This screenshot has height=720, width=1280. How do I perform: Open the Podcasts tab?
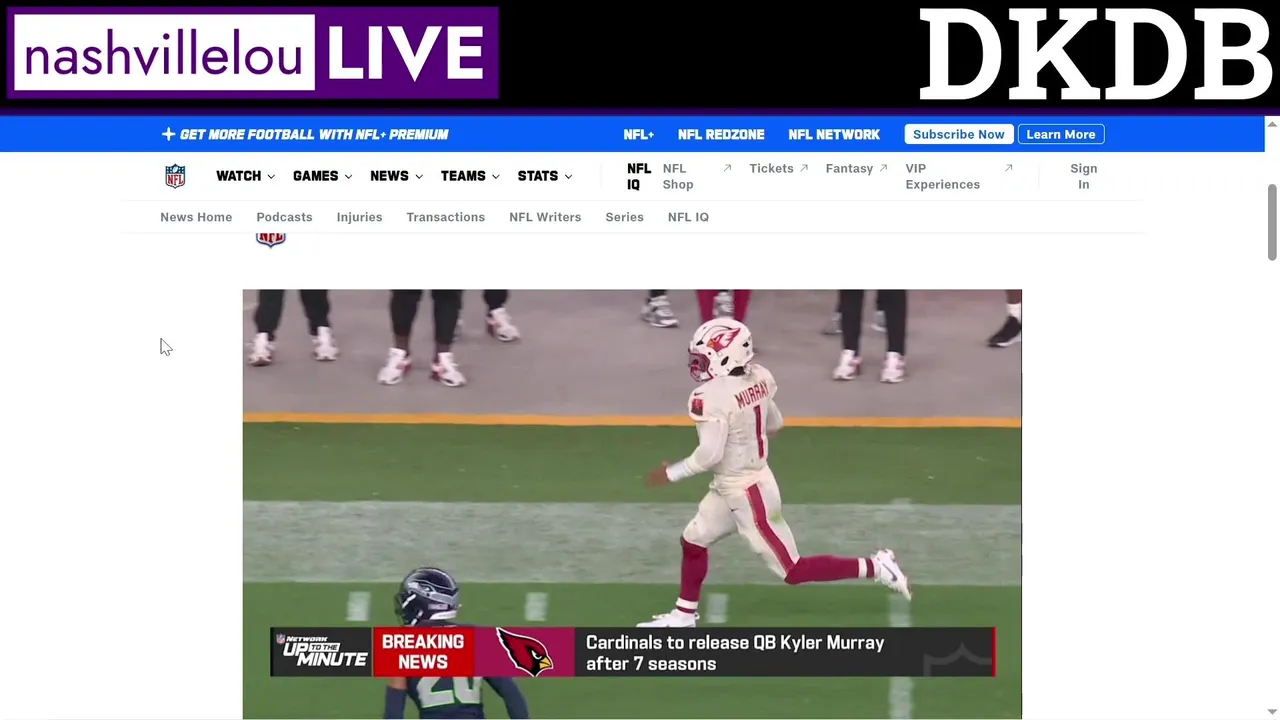(284, 217)
